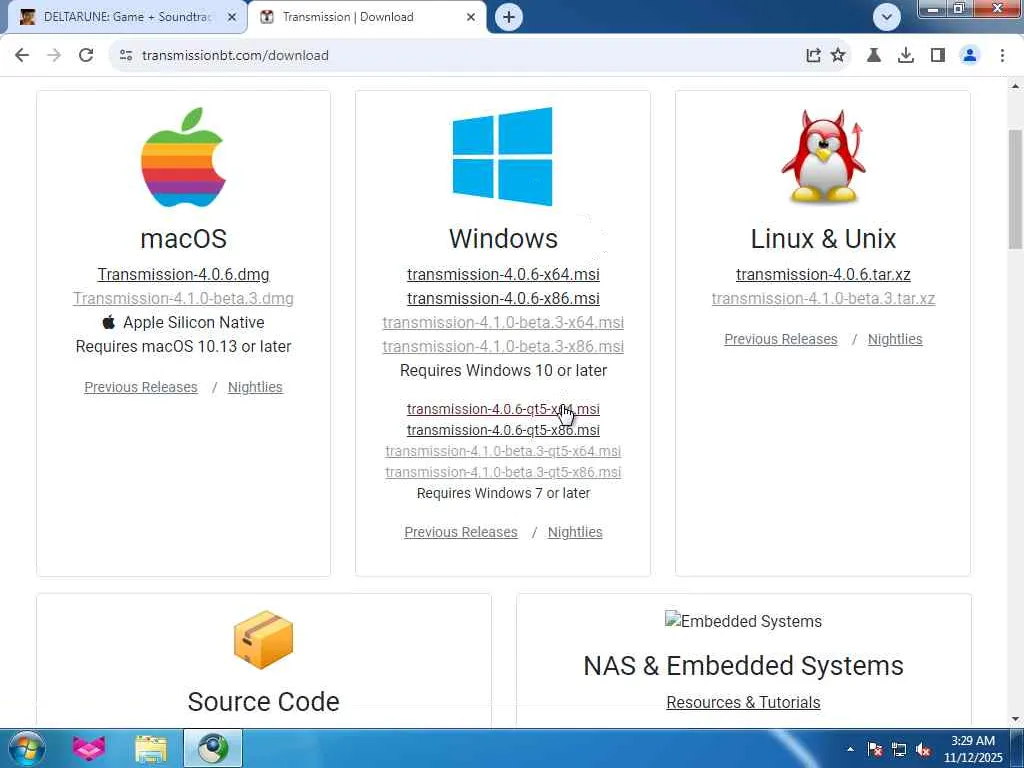Screen dimensions: 1024x768
Task: Open macOS Nightlies link
Action: (255, 387)
